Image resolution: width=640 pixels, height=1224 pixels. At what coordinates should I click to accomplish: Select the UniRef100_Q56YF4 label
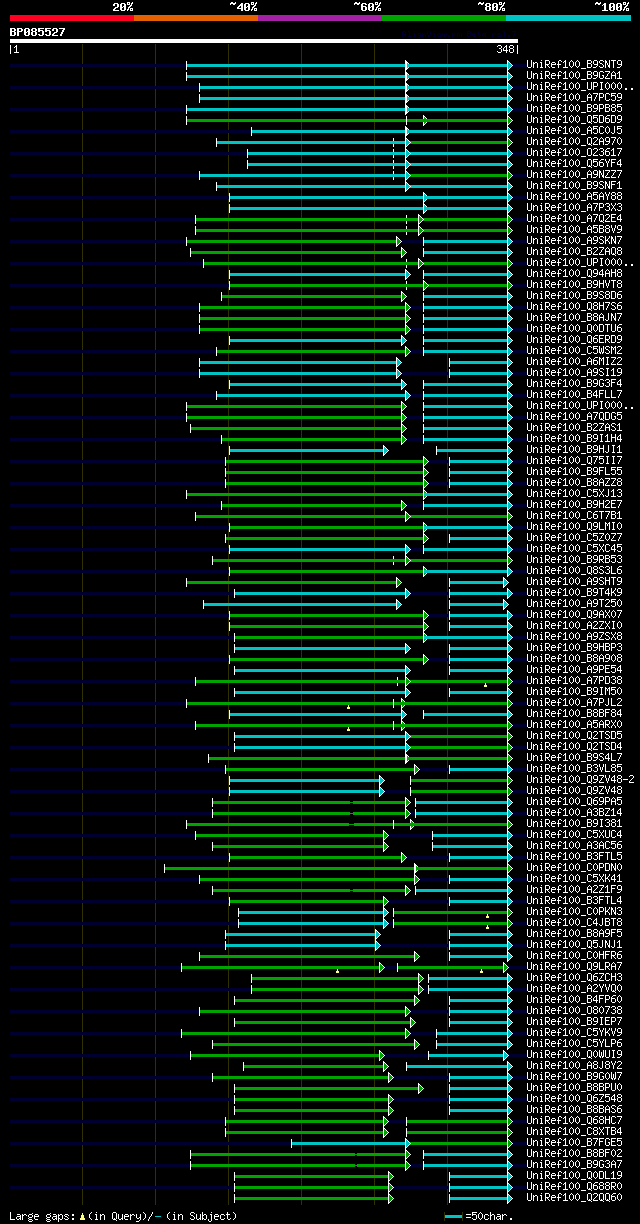[574, 163]
